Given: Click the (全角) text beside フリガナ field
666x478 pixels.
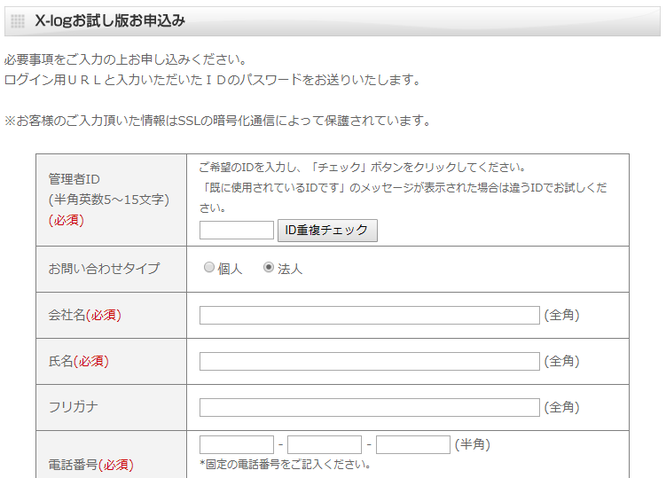Looking at the screenshot, I should 562,407.
